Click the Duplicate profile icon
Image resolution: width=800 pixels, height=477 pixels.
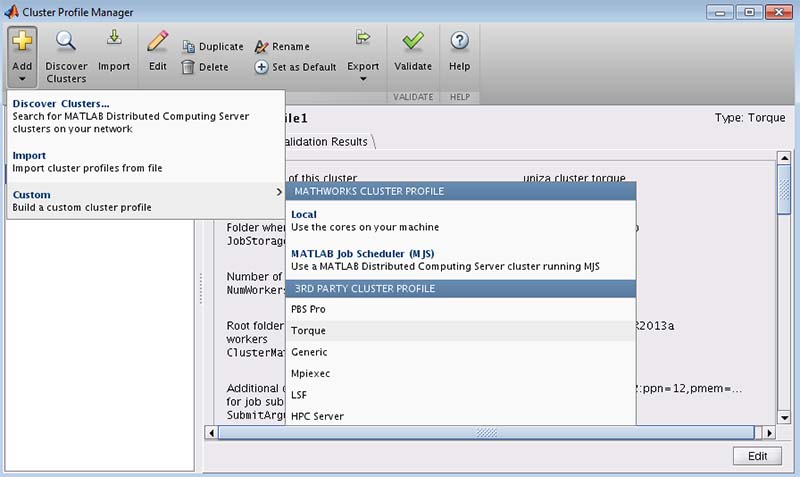189,47
